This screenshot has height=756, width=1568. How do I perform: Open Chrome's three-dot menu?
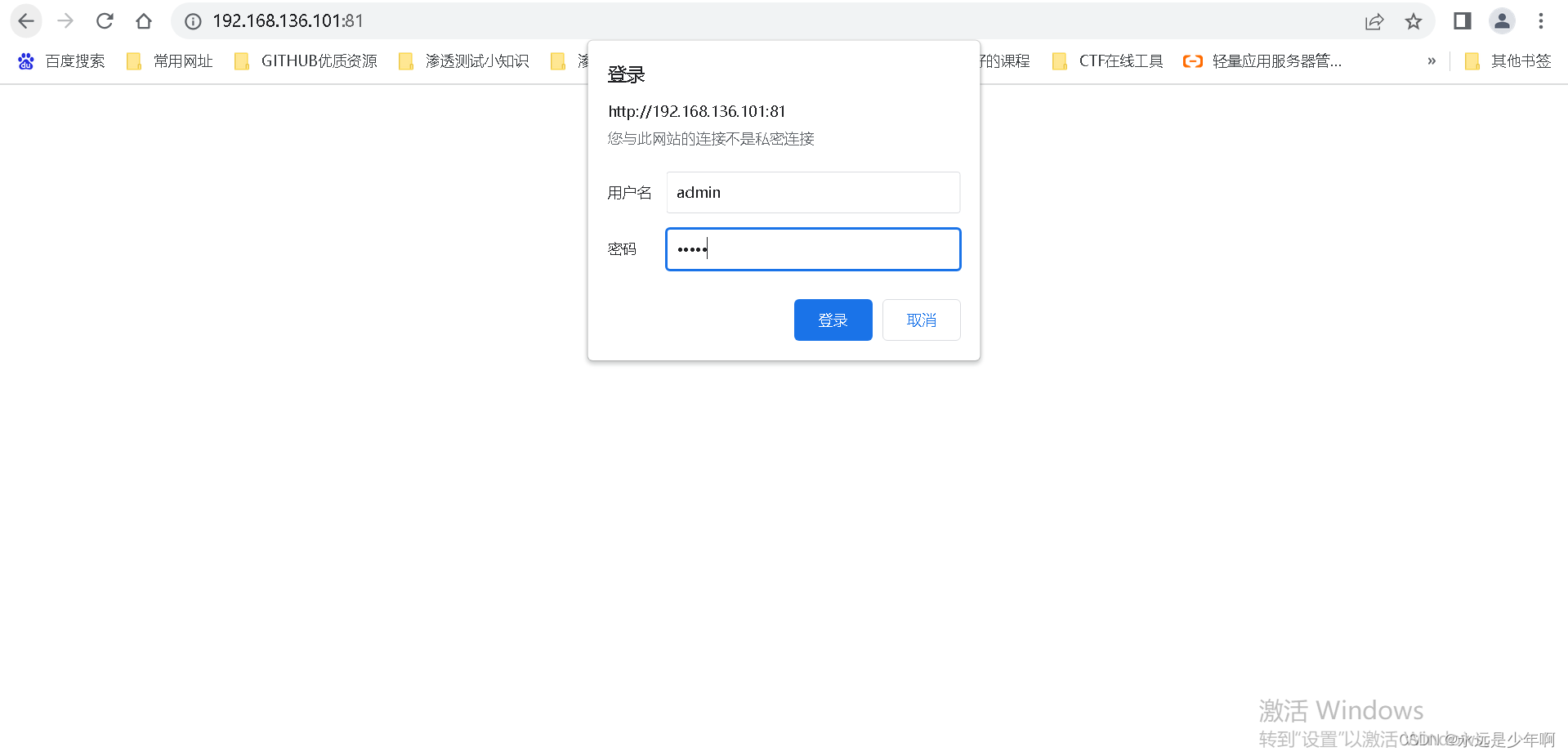click(1541, 20)
